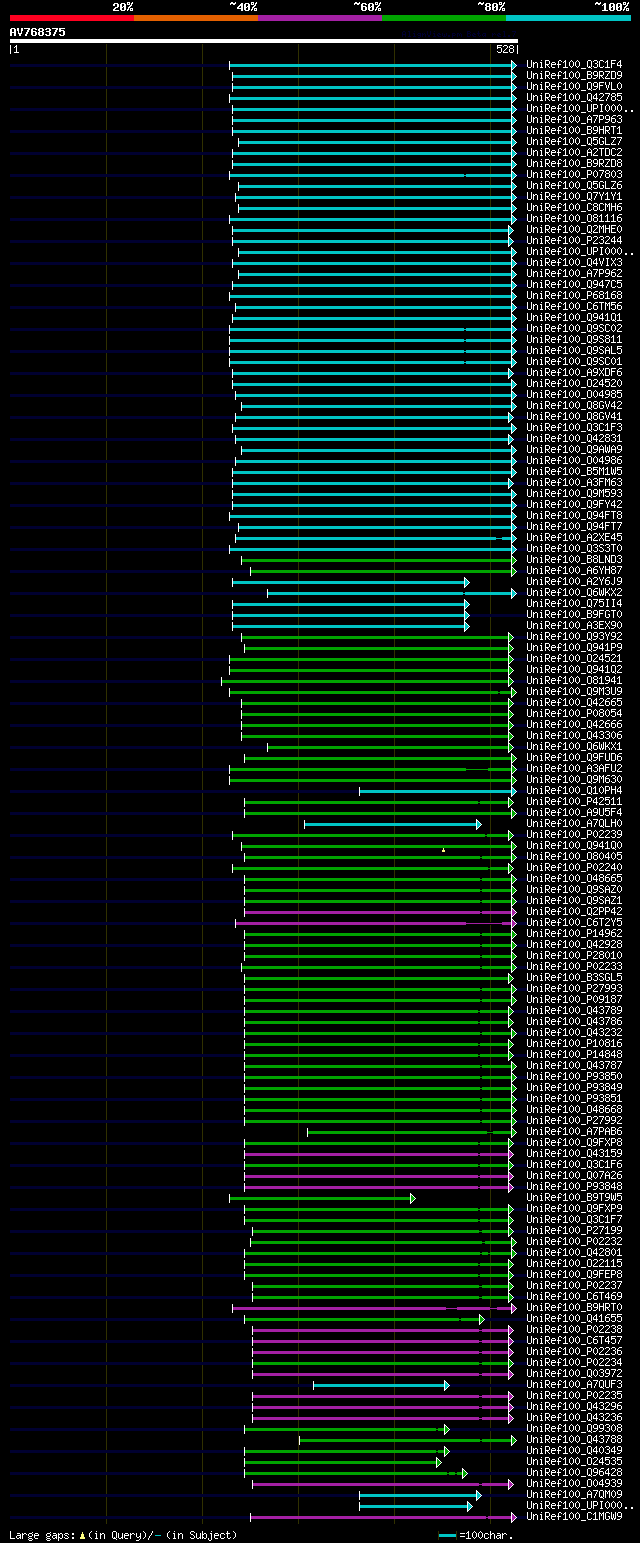Open hit UniRef100_C6TM56

pyautogui.click(x=574, y=306)
